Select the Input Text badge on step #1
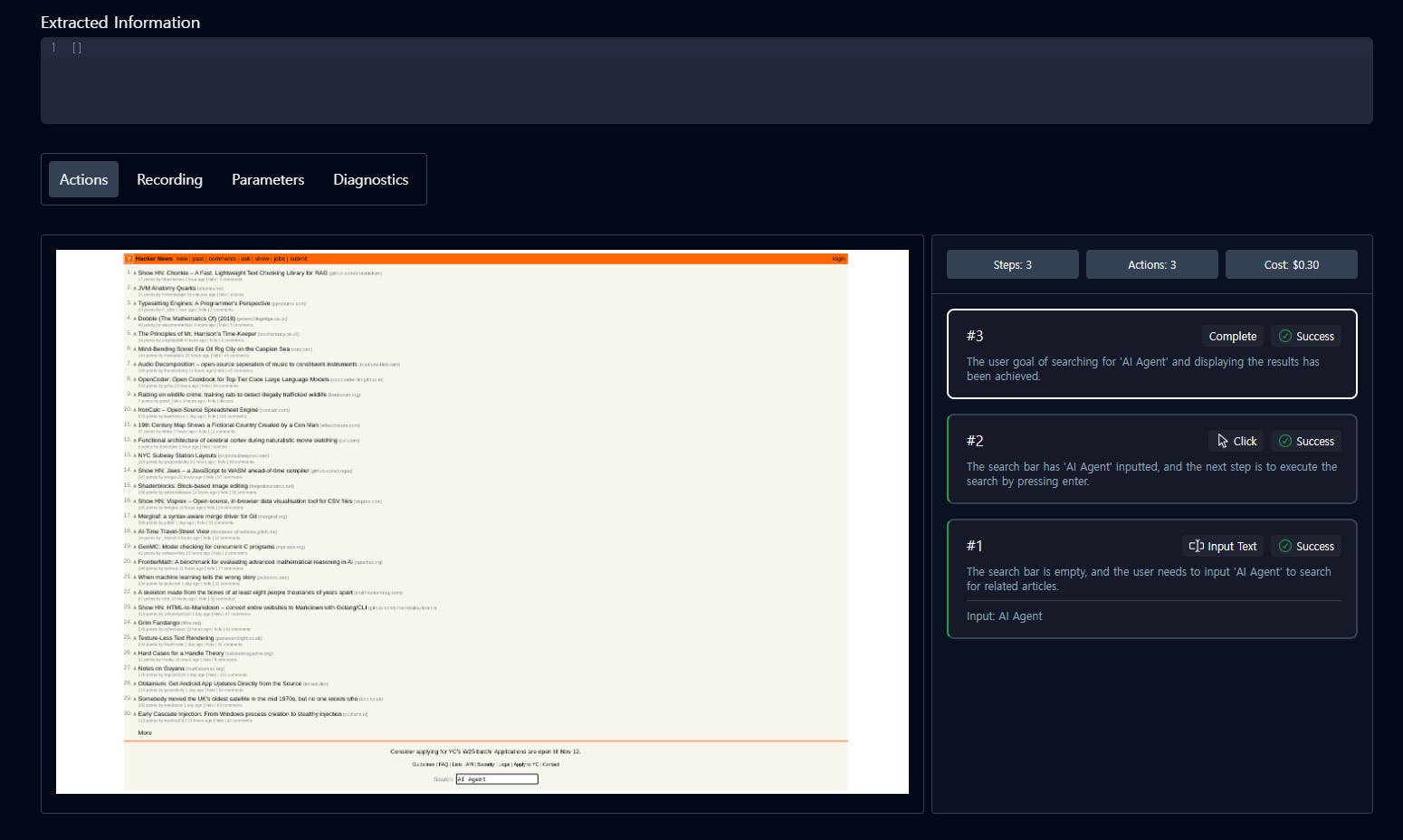The height and width of the screenshot is (840, 1403). [1223, 546]
